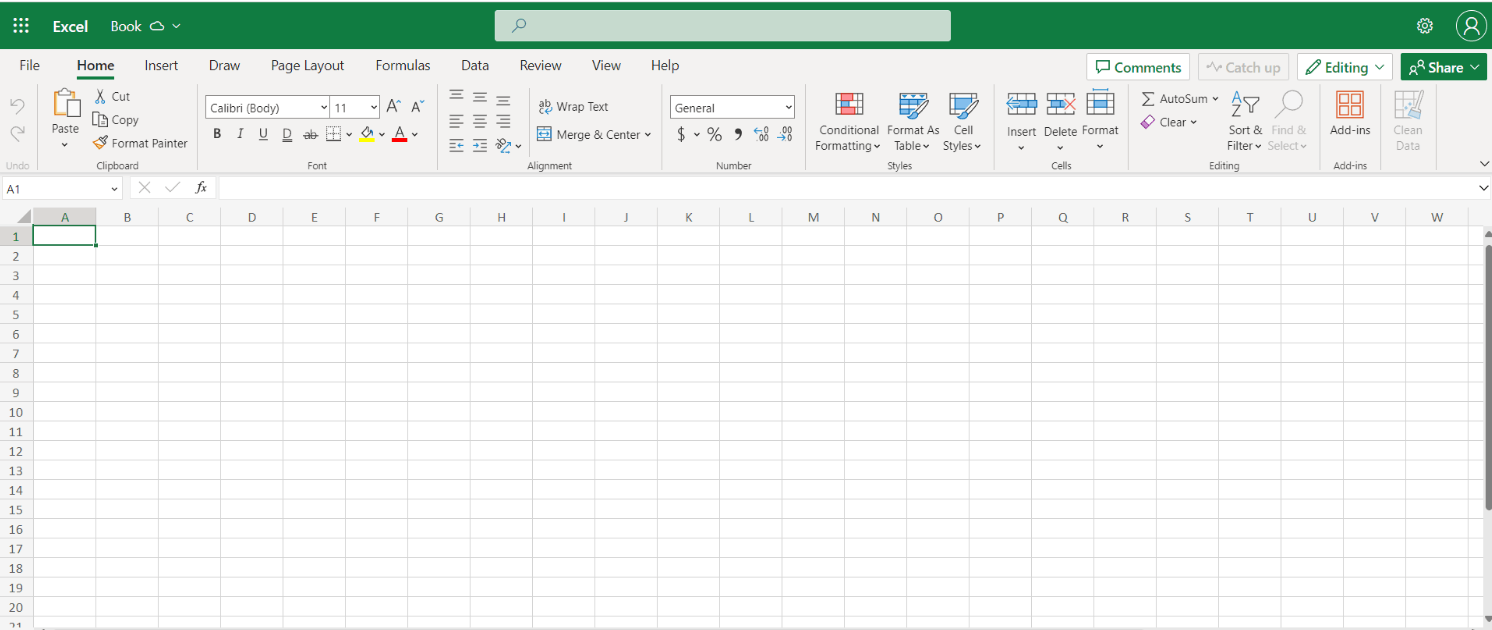Expand the formula bar
1492x630 pixels.
tap(1483, 188)
